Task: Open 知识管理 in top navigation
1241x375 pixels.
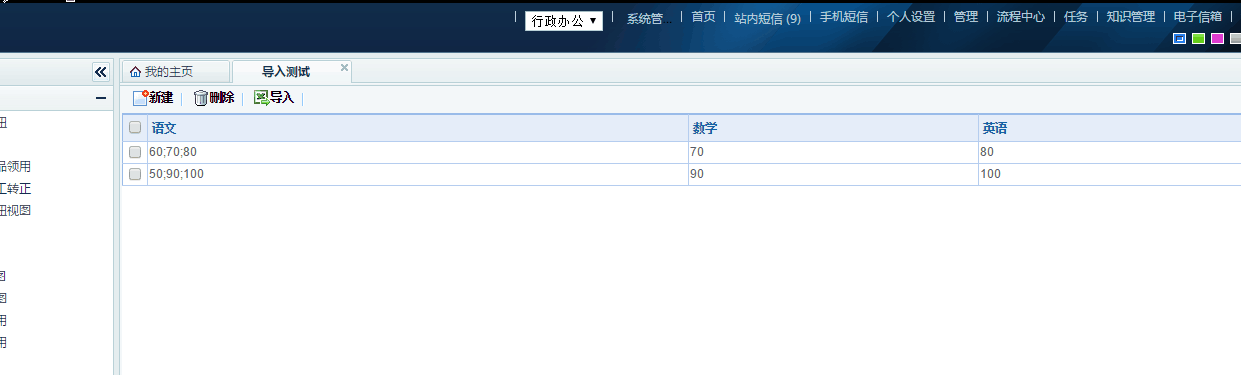Action: [1131, 17]
